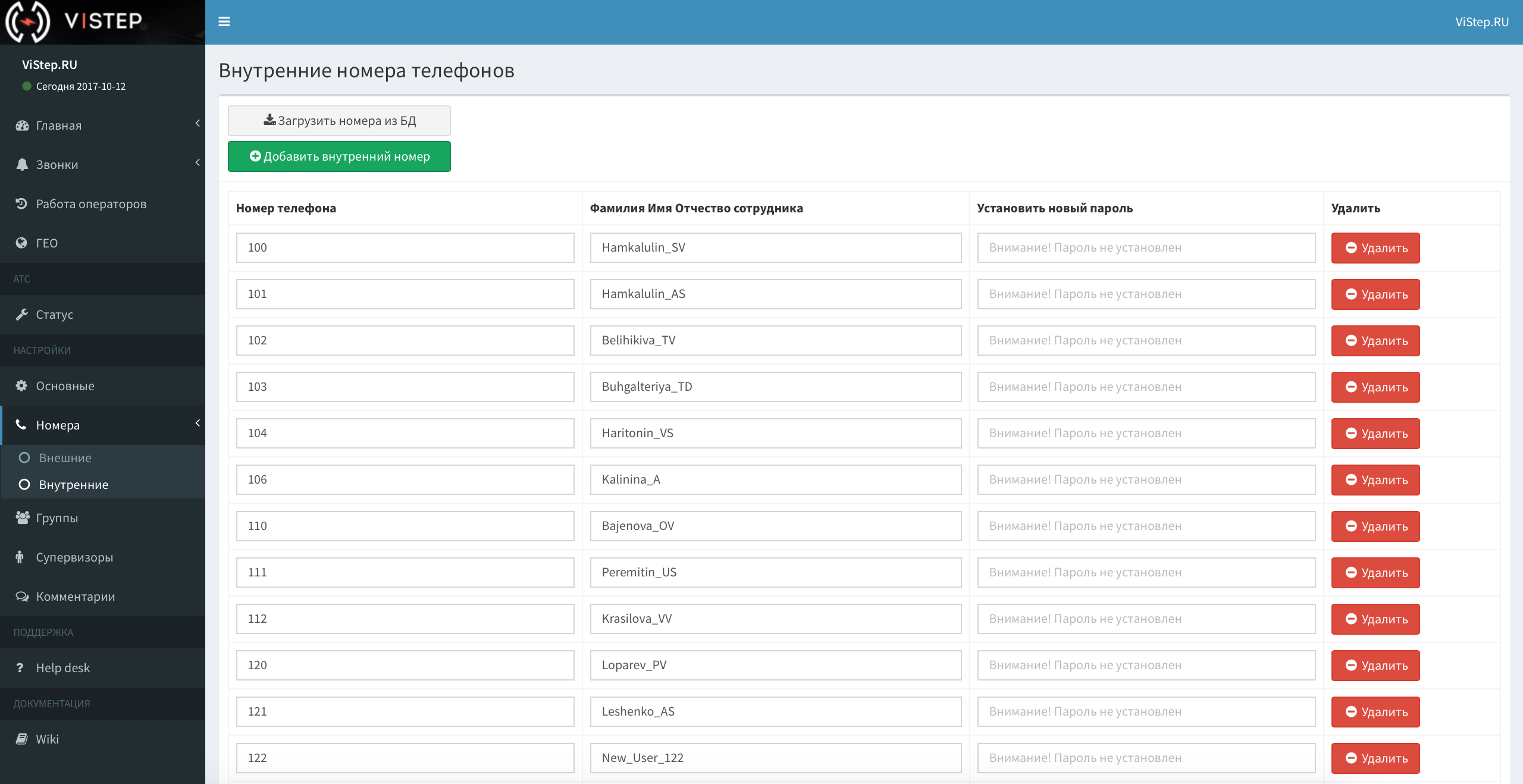Screen dimensions: 1523x784
Task: Click the password field for number 103
Action: 1146,387
